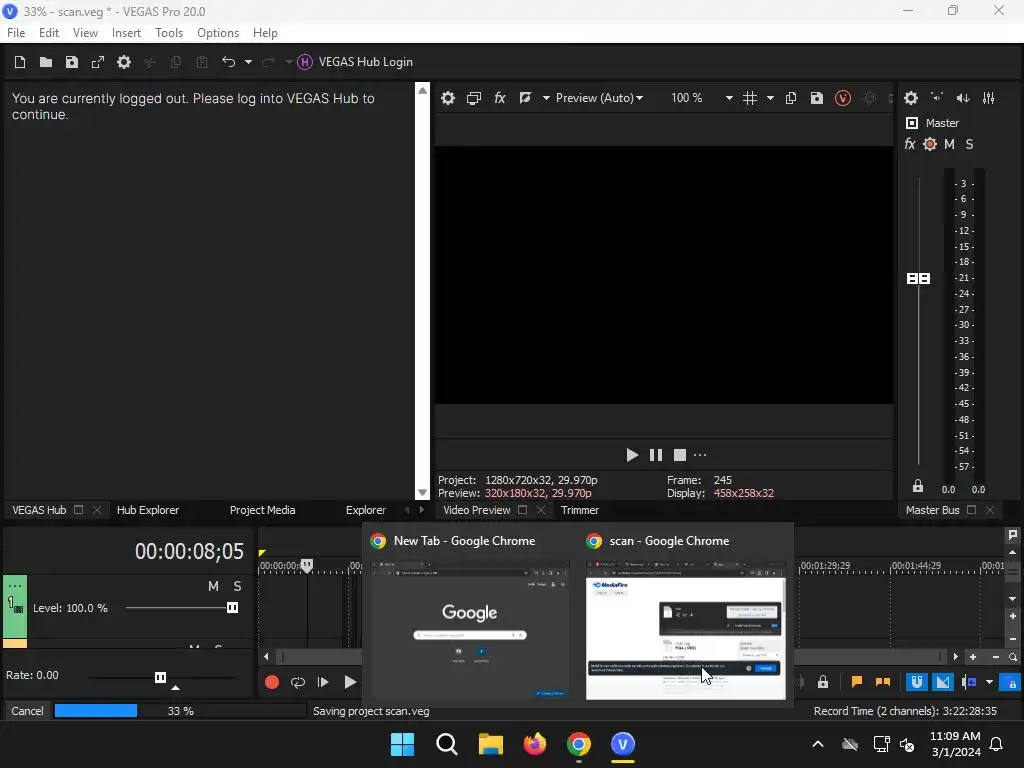
Task: Click Play From Start in transport bar
Action: click(323, 682)
